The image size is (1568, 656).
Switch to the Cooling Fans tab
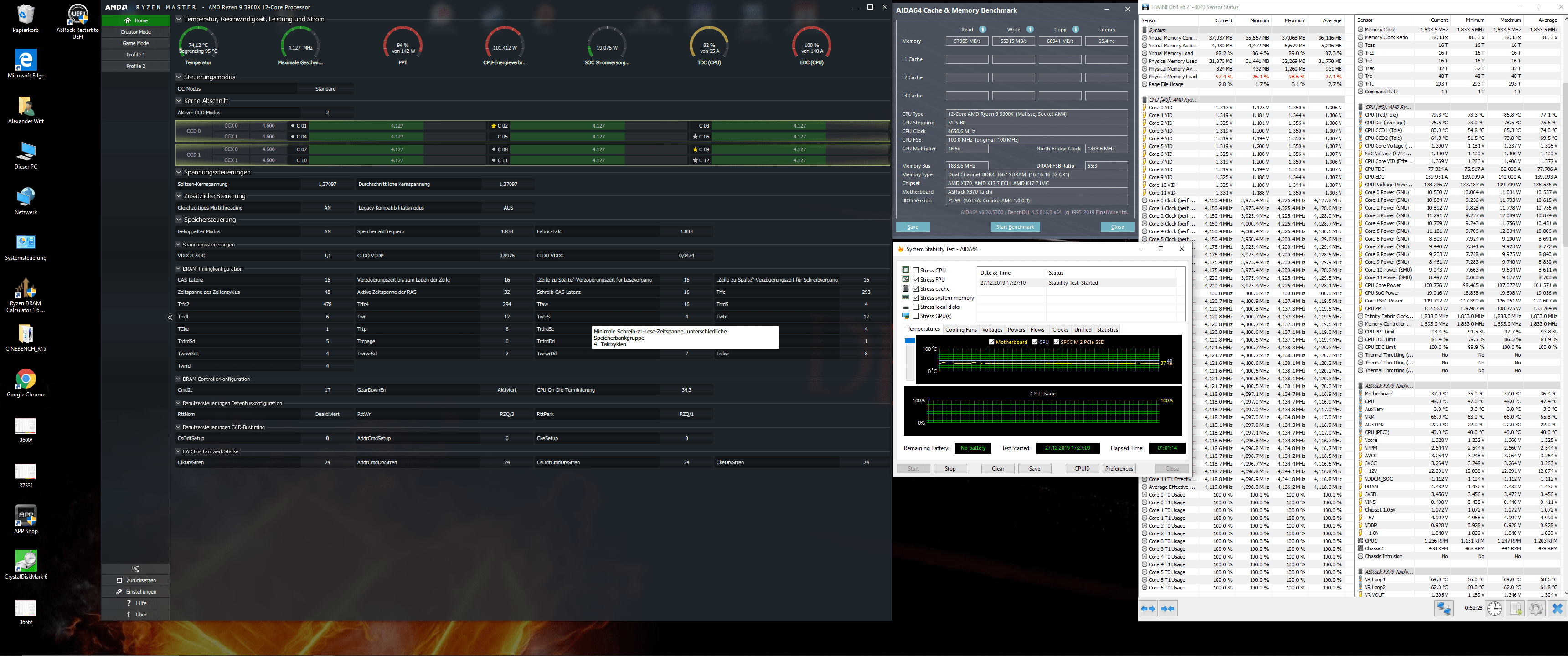tap(960, 330)
